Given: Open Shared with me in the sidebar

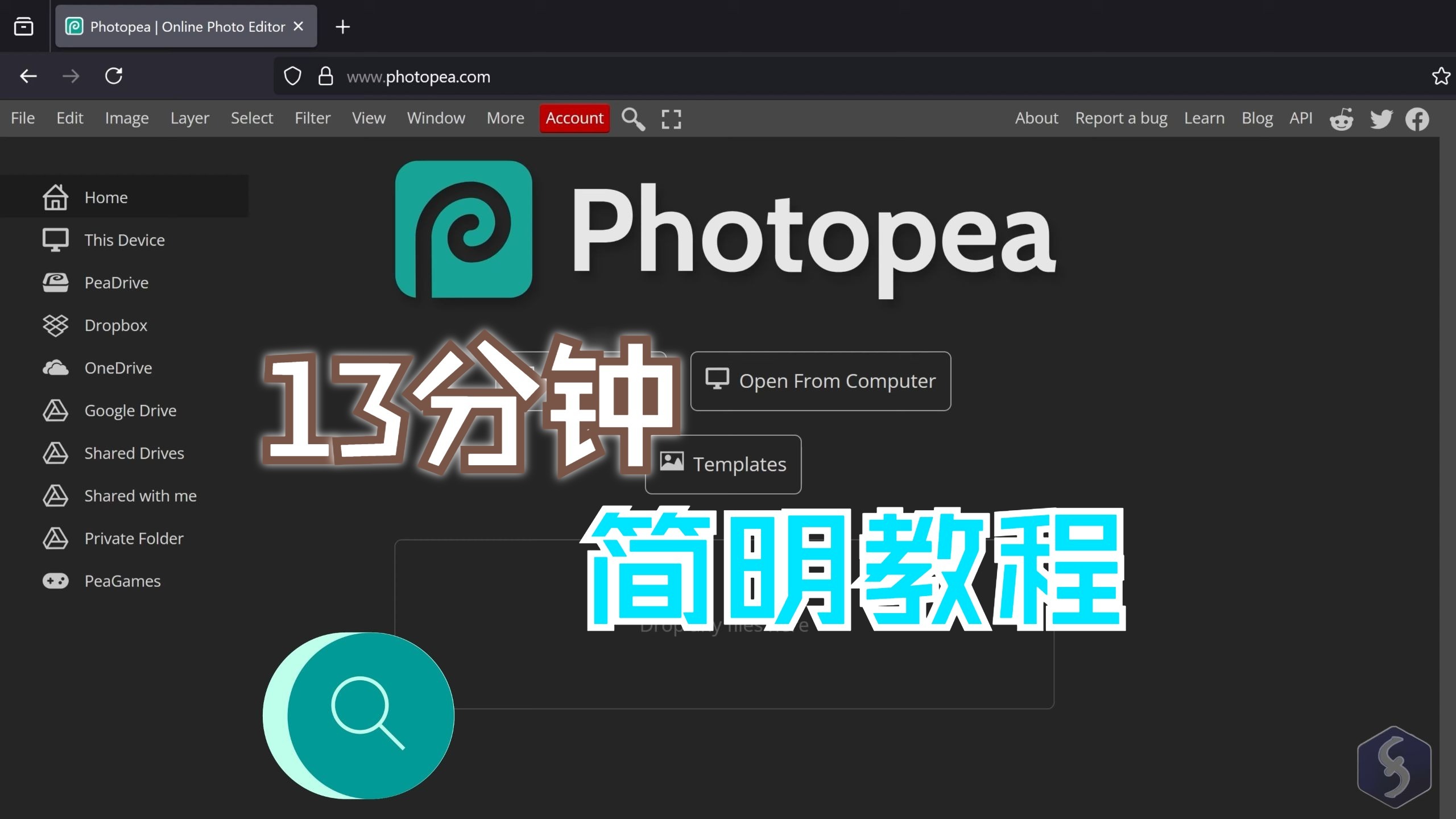Looking at the screenshot, I should point(124,496).
